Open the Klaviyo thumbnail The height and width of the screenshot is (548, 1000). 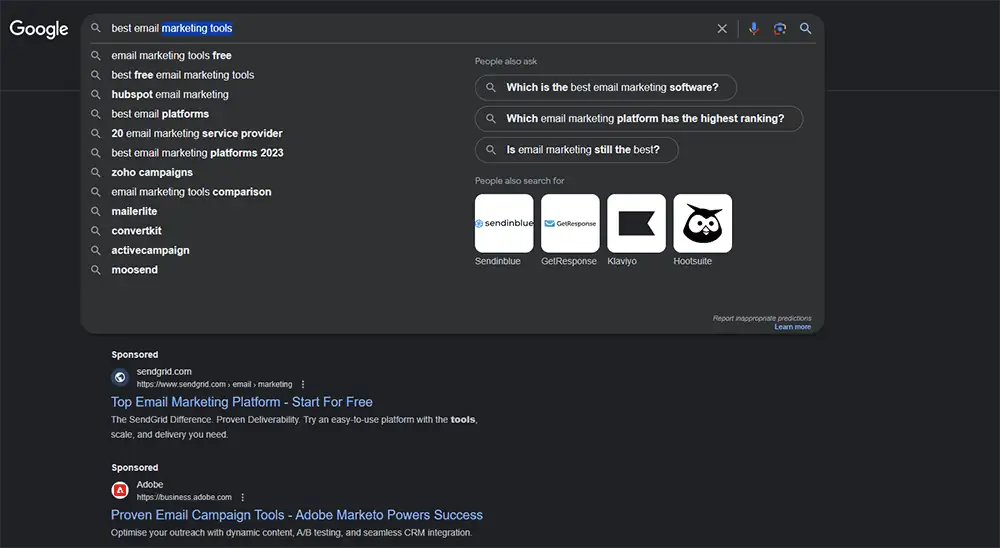pyautogui.click(x=636, y=223)
